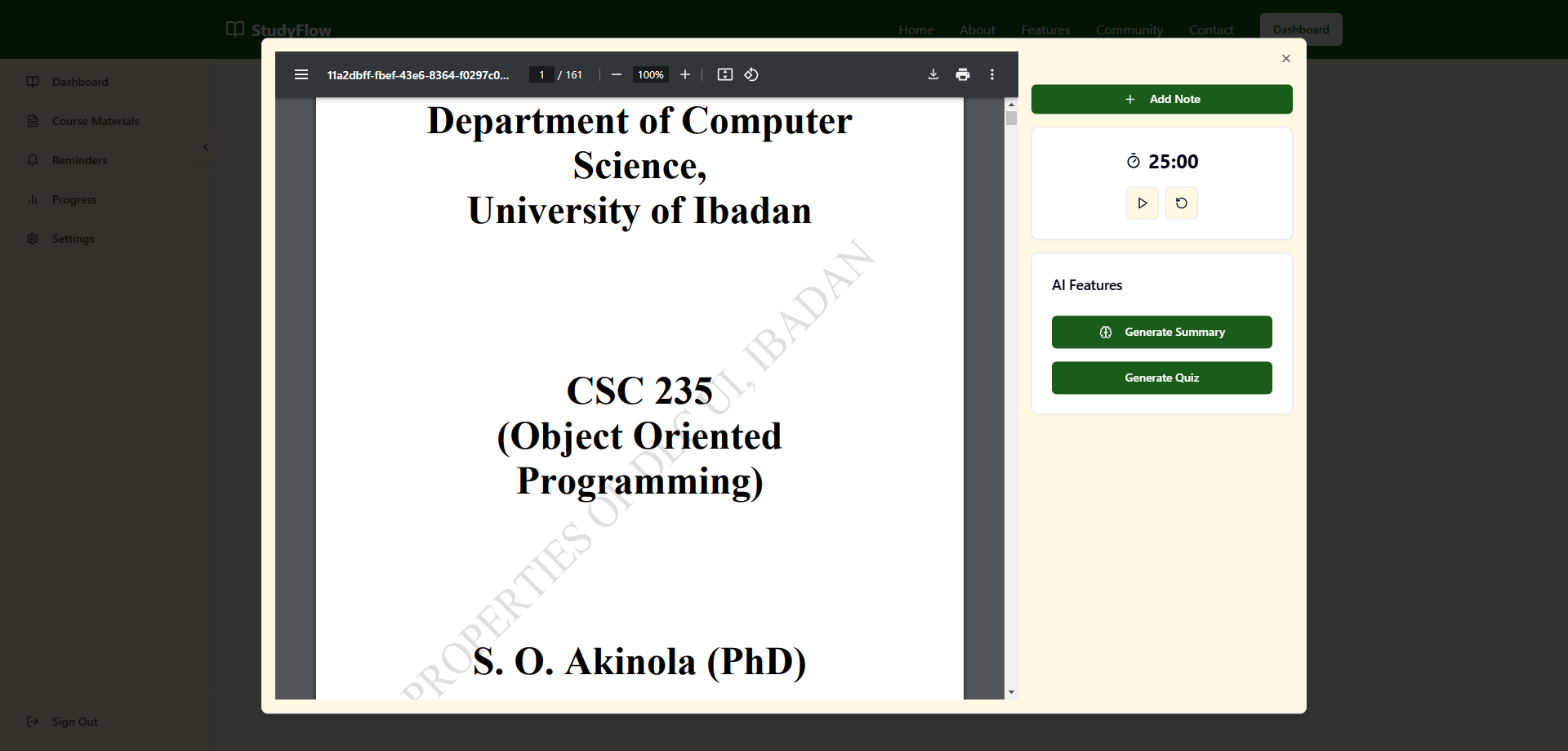Viewport: 1568px width, 751px height.
Task: Edit the PDF page number field
Action: point(541,74)
